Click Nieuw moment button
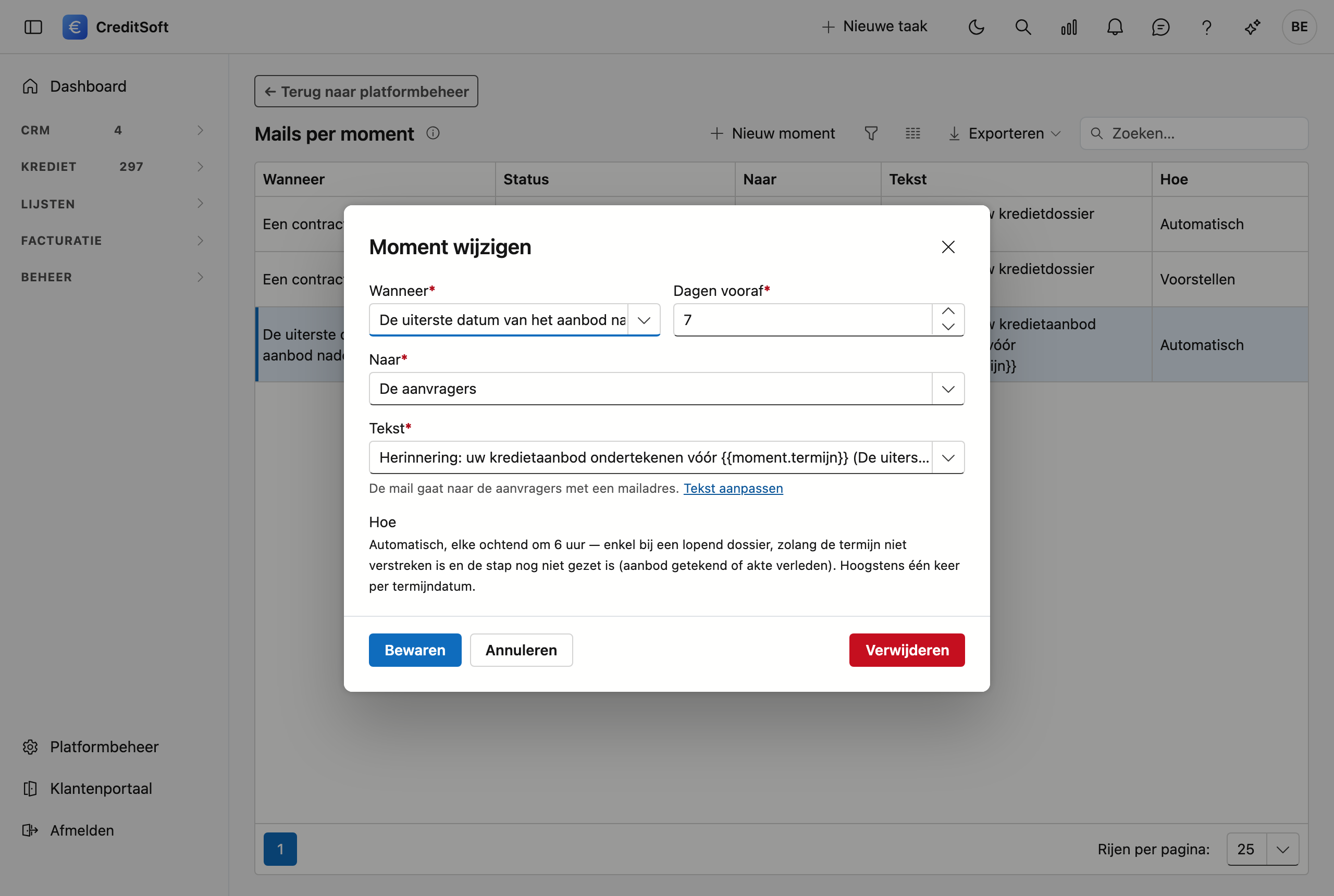This screenshot has width=1334, height=896. point(773,133)
